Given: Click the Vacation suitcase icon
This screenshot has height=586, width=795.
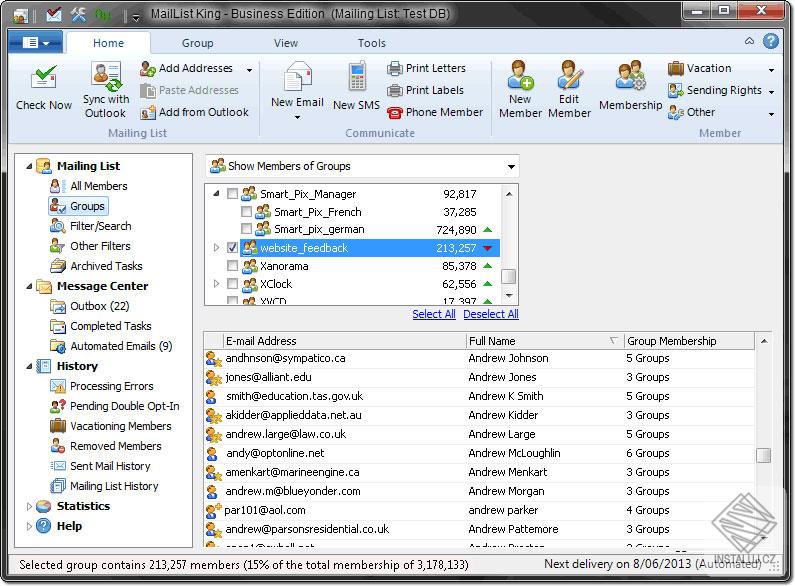Looking at the screenshot, I should [676, 68].
